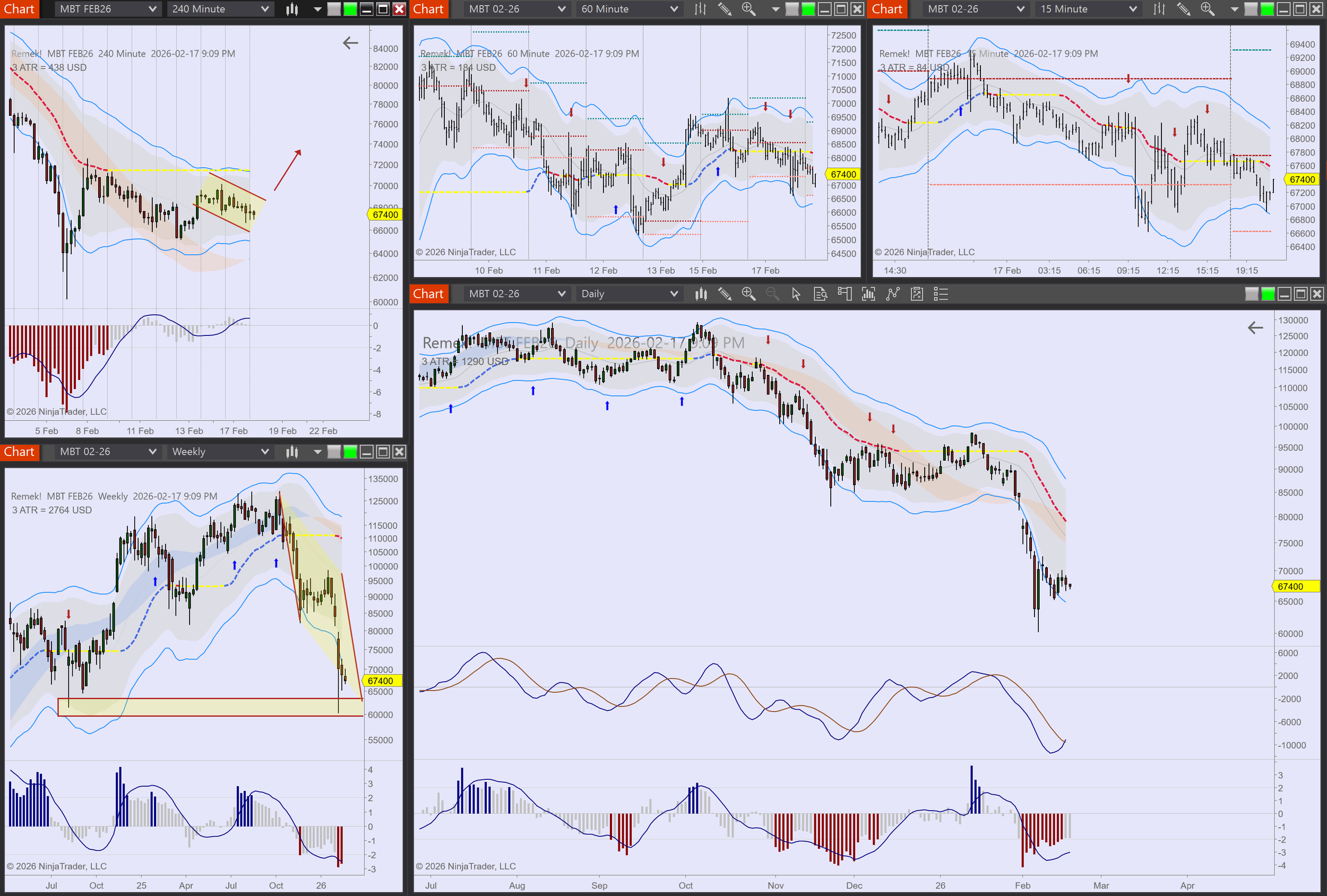Toggle gray interval link on Daily chart
This screenshot has height=896, width=1327.
click(x=1251, y=294)
